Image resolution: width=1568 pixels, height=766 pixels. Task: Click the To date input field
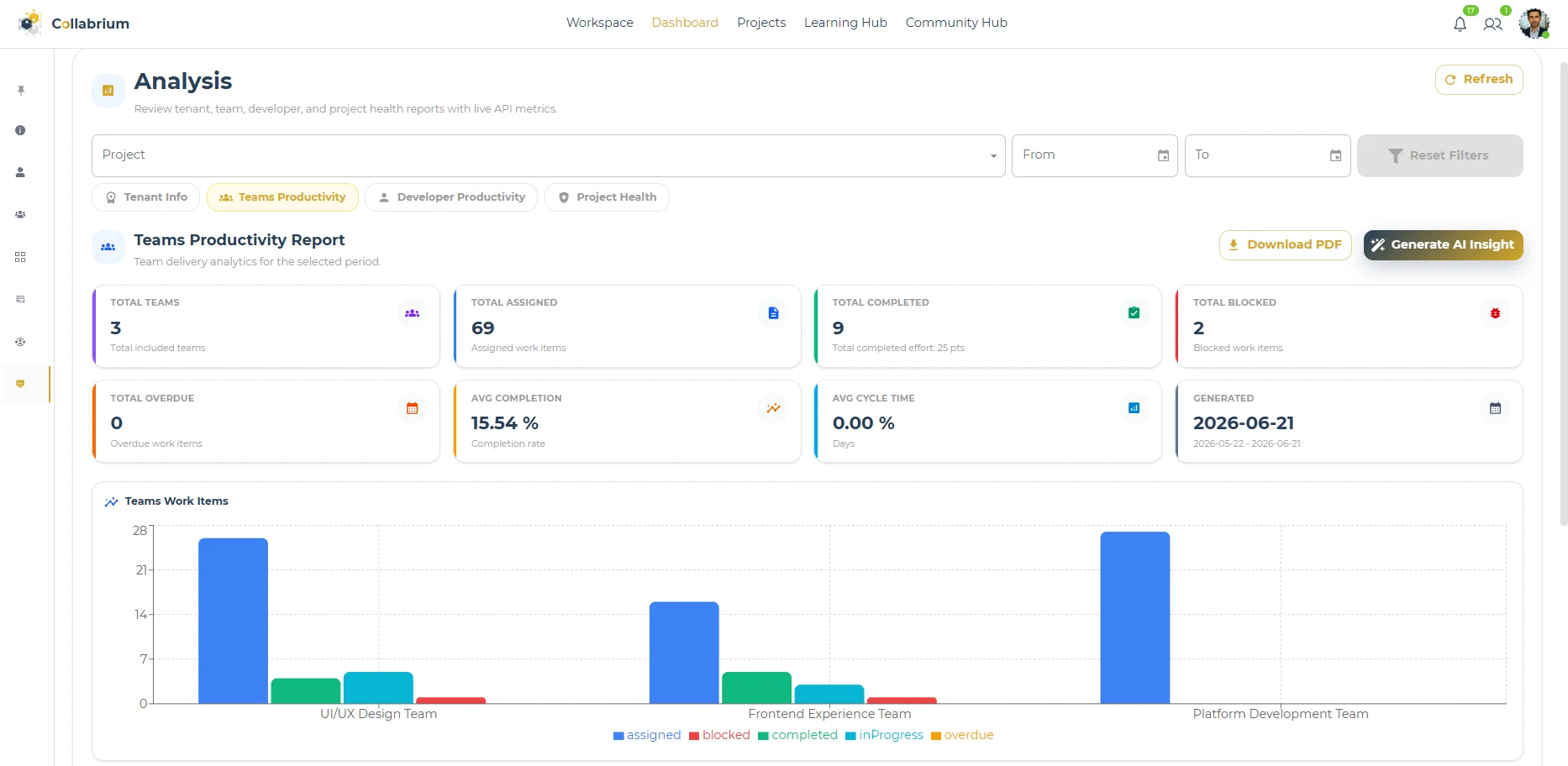(x=1267, y=155)
